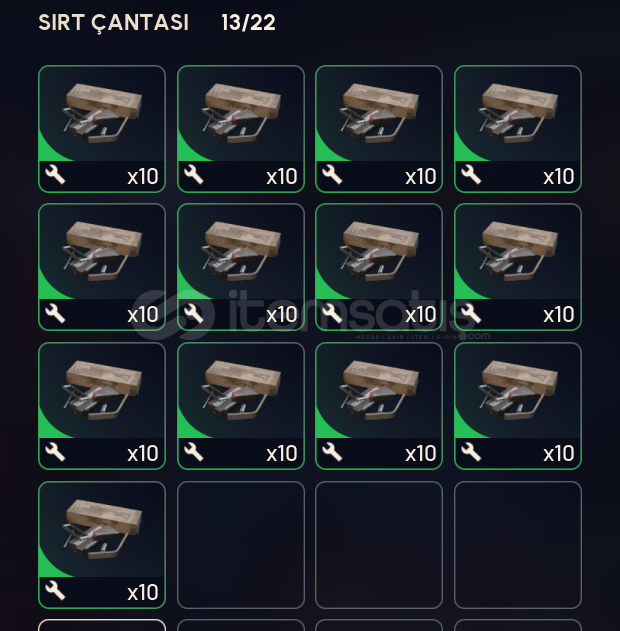Click wrench icon on second top-row item
Screen dimensions: 620x631
coord(194,175)
